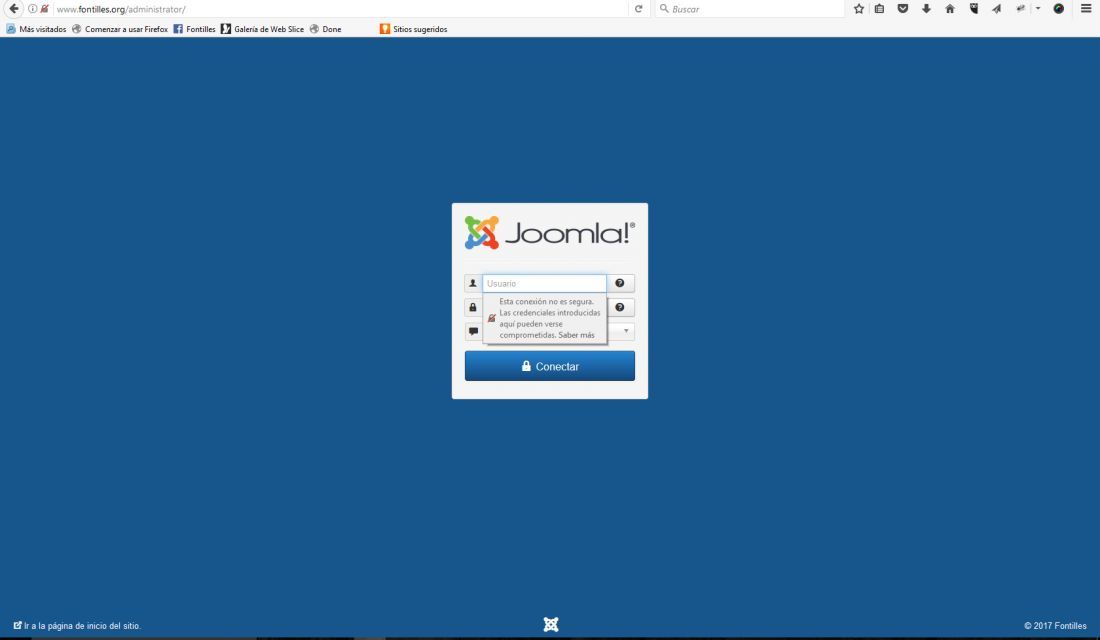The height and width of the screenshot is (640, 1100).
Task: Click the developer tools extension icon
Action: pyautogui.click(x=1021, y=9)
